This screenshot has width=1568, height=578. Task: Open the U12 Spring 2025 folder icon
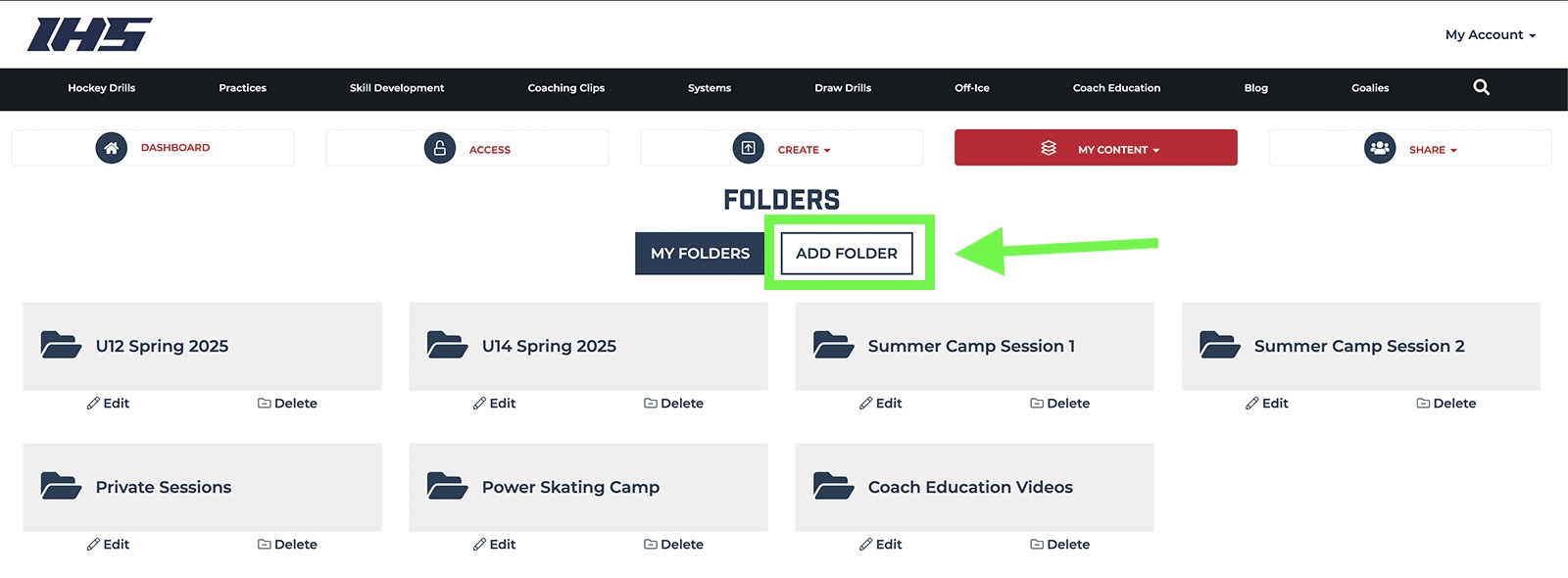click(61, 345)
